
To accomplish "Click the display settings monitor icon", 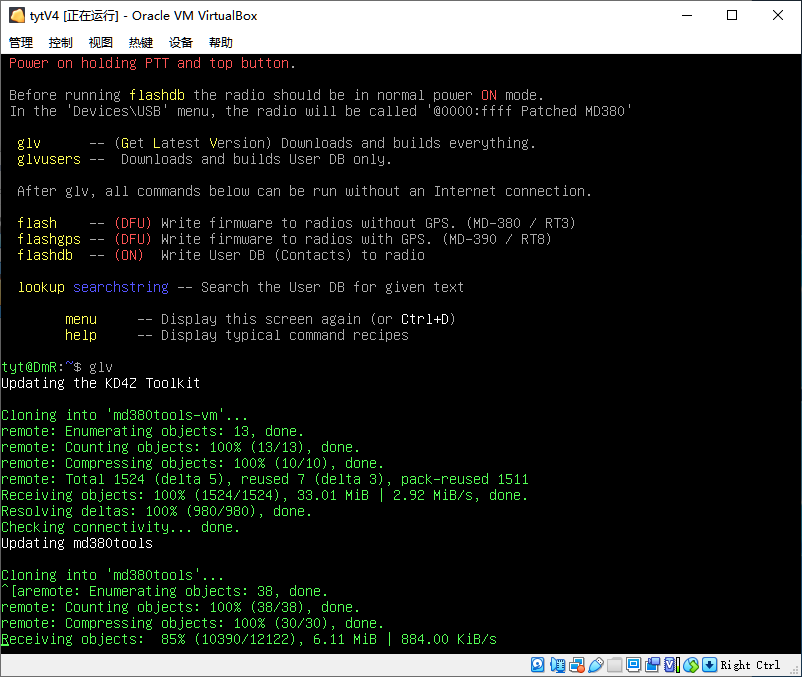I will pyautogui.click(x=633, y=665).
